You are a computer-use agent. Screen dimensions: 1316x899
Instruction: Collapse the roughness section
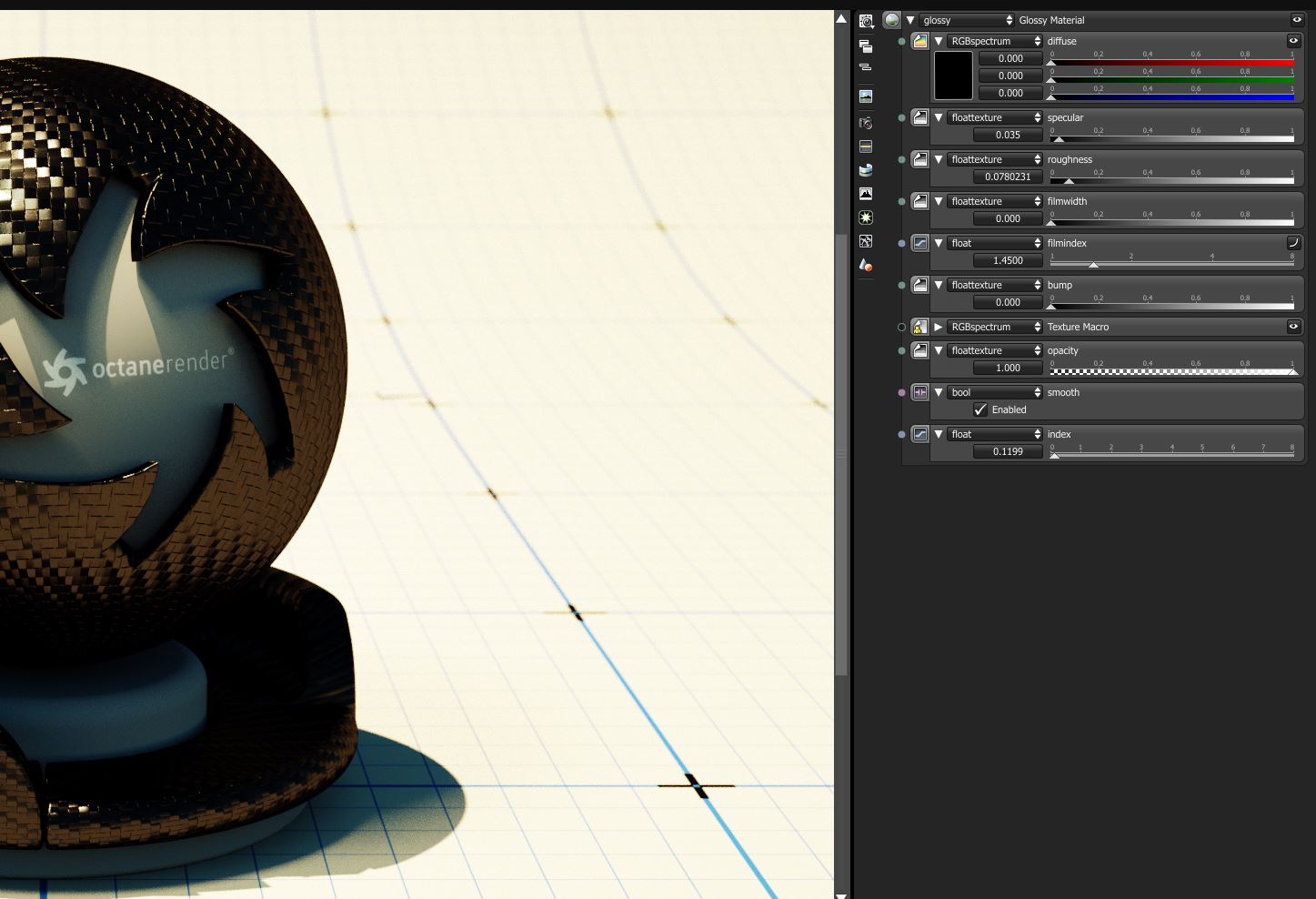(939, 159)
